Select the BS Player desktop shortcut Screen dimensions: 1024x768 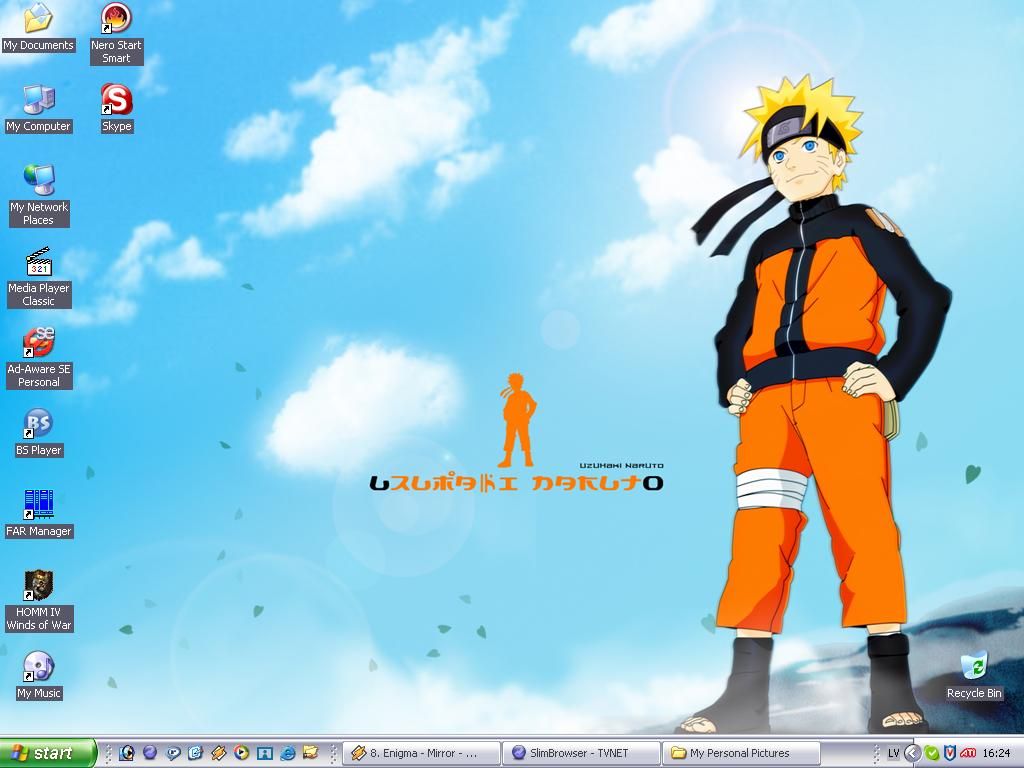[x=39, y=433]
